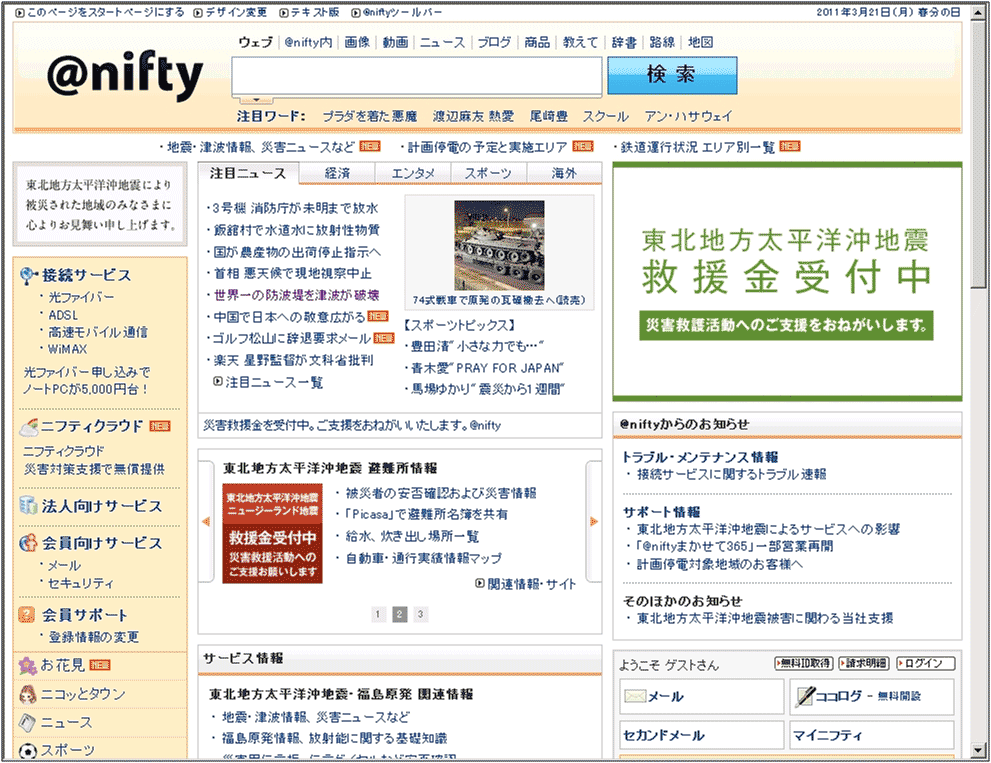The image size is (991, 763).
Task: Expand the dropdown arrow below search box
Action: pos(256,100)
